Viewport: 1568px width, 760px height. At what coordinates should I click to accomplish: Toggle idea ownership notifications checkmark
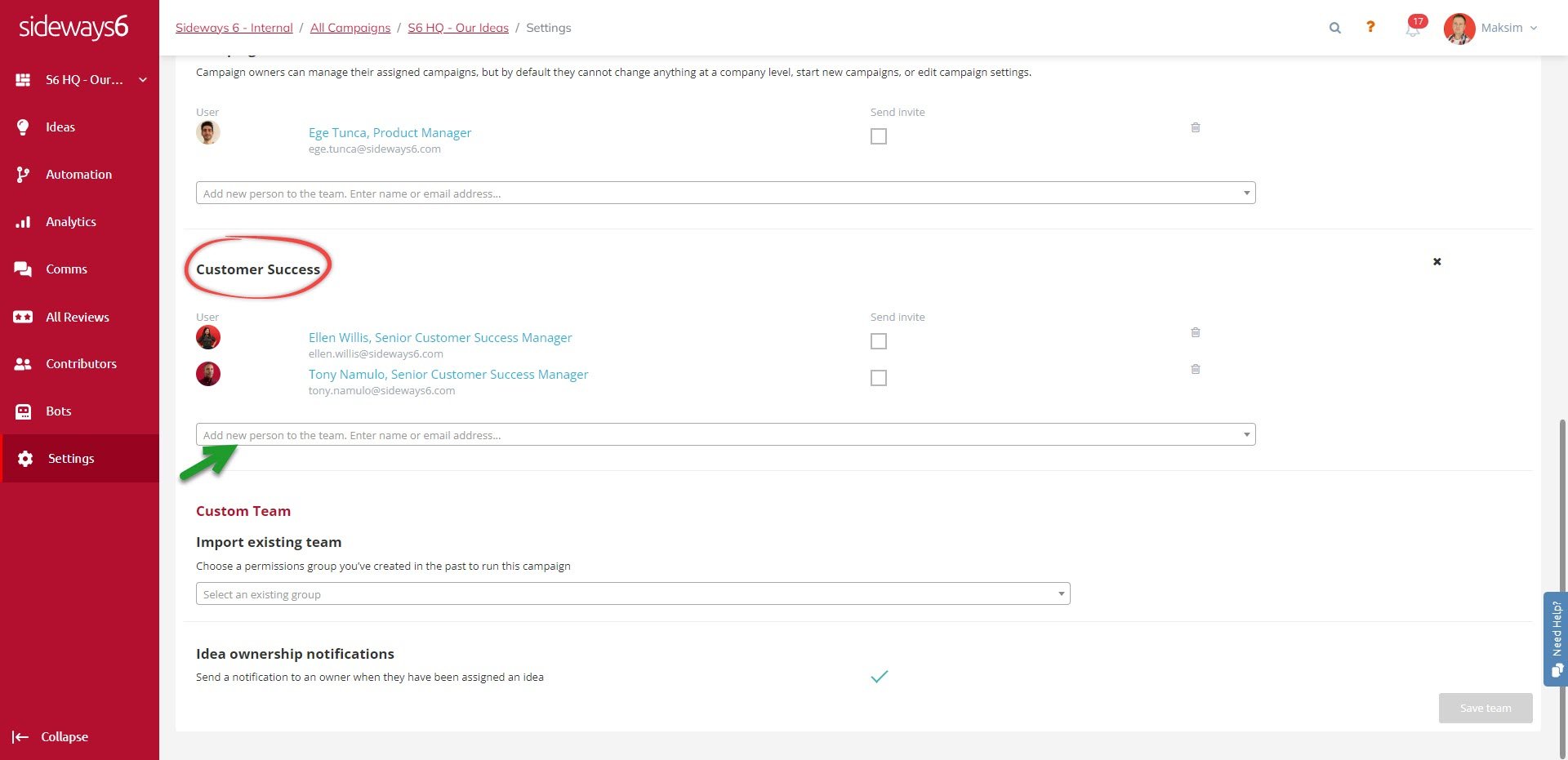[879, 677]
